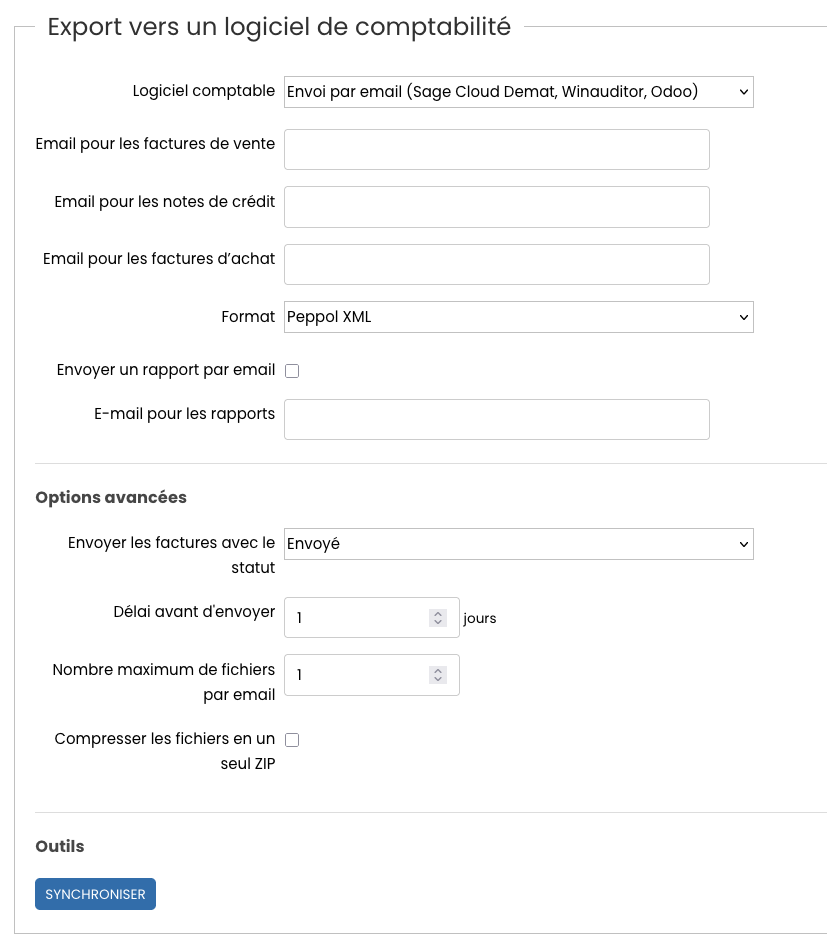Click the 'Logiciel comptable' label text
This screenshot has height=952, width=827.
tap(204, 91)
